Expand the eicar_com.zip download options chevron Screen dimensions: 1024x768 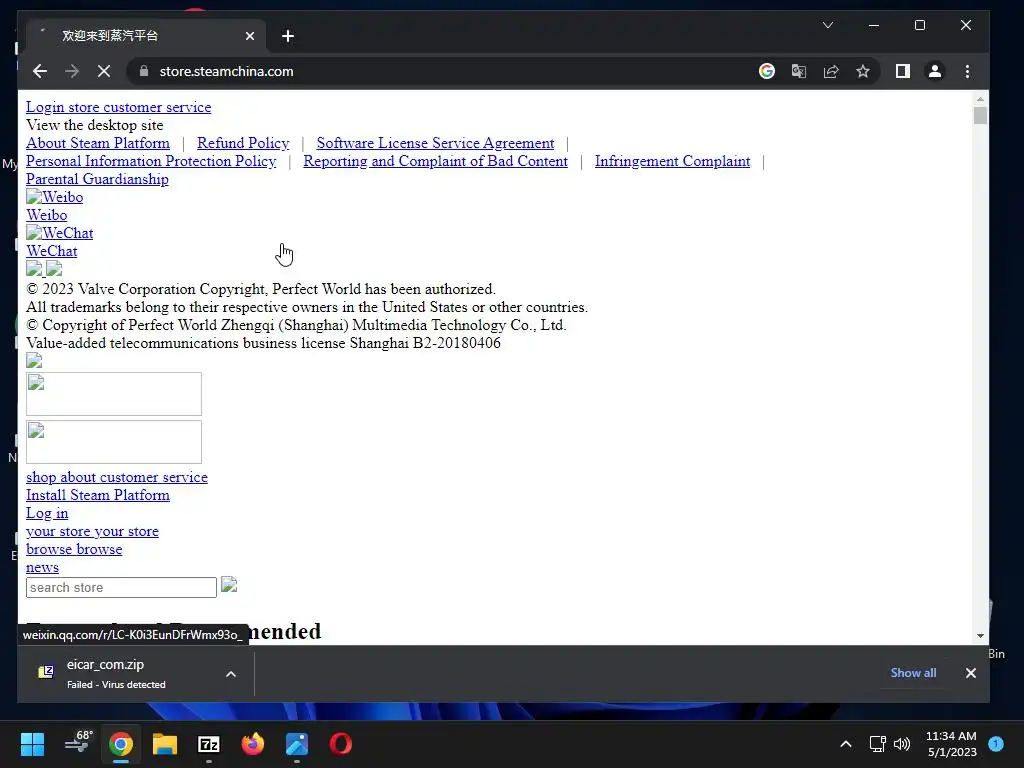[x=231, y=673]
